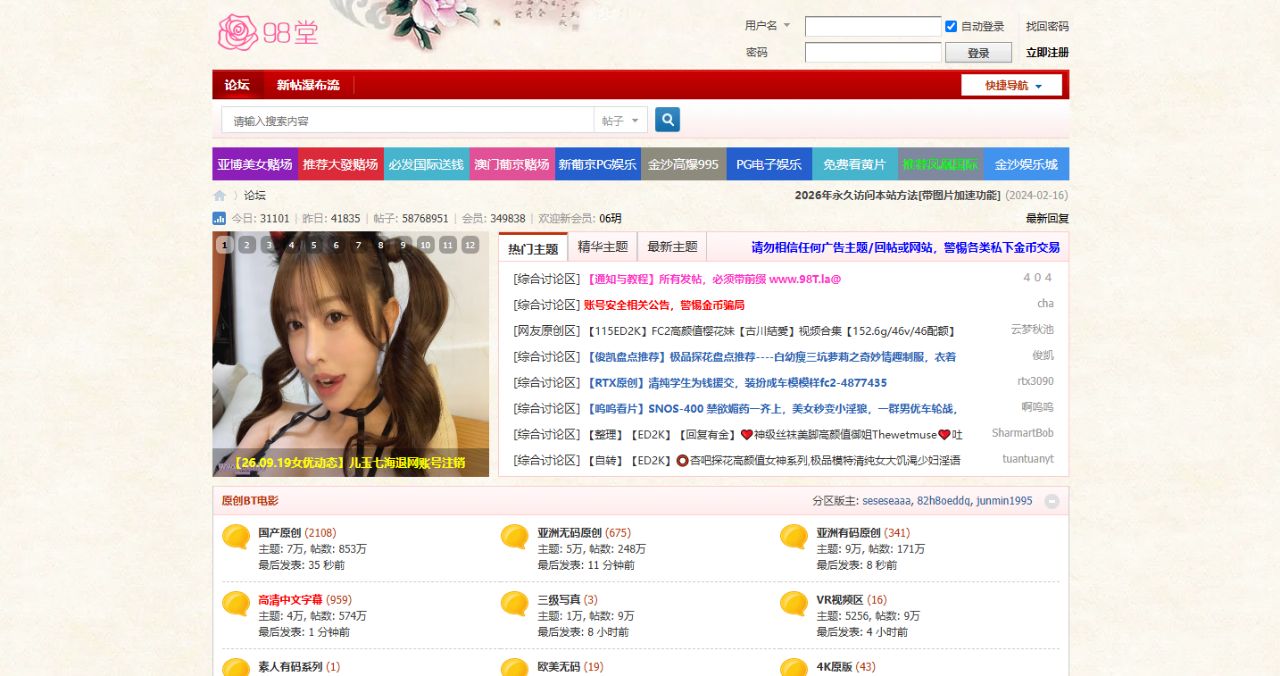This screenshot has width=1280, height=676.
Task: Open the 国产原创 forum link
Action: pos(279,533)
